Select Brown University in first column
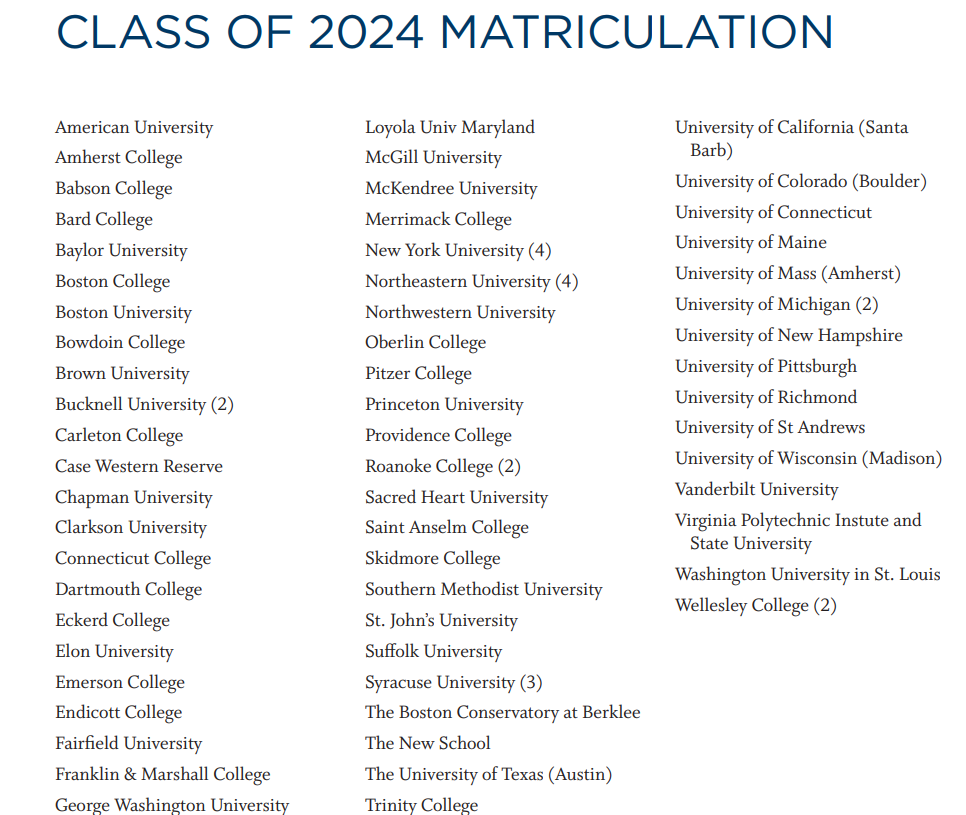966x815 pixels. pyautogui.click(x=123, y=374)
